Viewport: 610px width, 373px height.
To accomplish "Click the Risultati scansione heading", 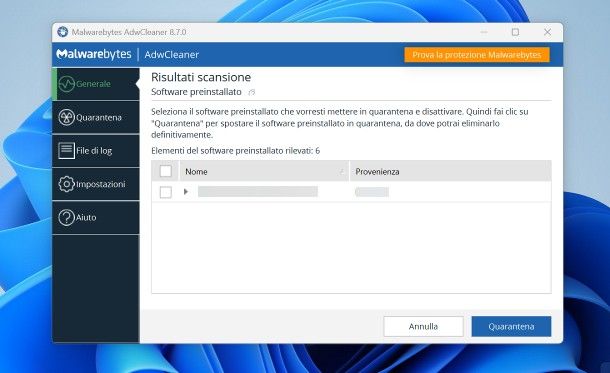I will click(201, 77).
